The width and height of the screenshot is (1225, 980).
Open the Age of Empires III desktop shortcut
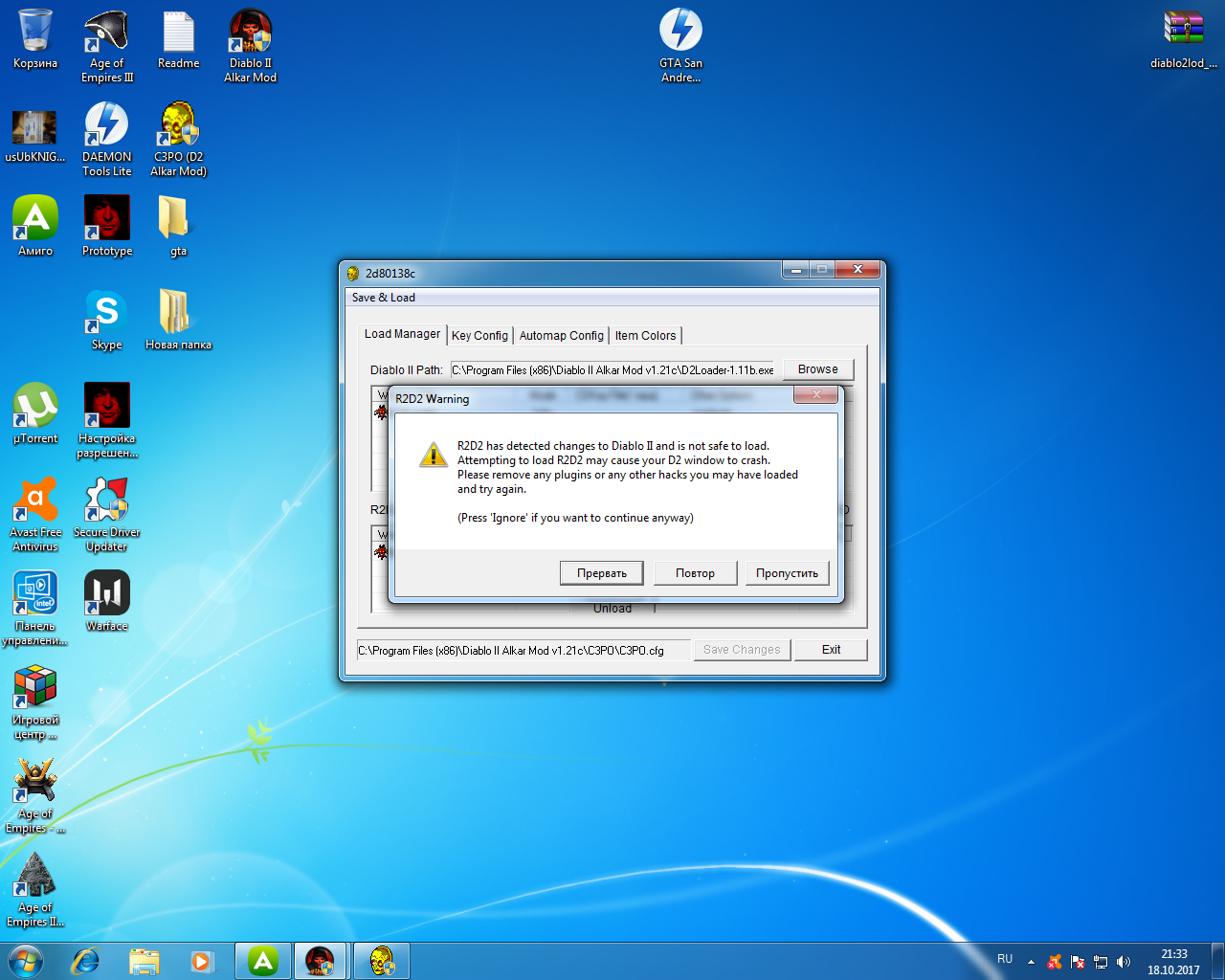pyautogui.click(x=107, y=46)
